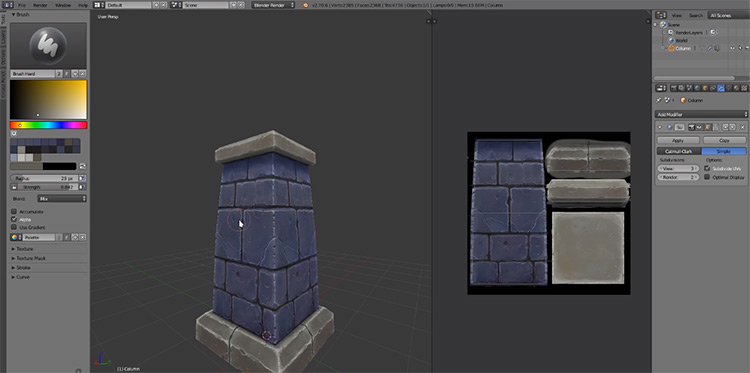The image size is (750, 373).
Task: Swap foreground and background colors icon
Action: point(83,166)
